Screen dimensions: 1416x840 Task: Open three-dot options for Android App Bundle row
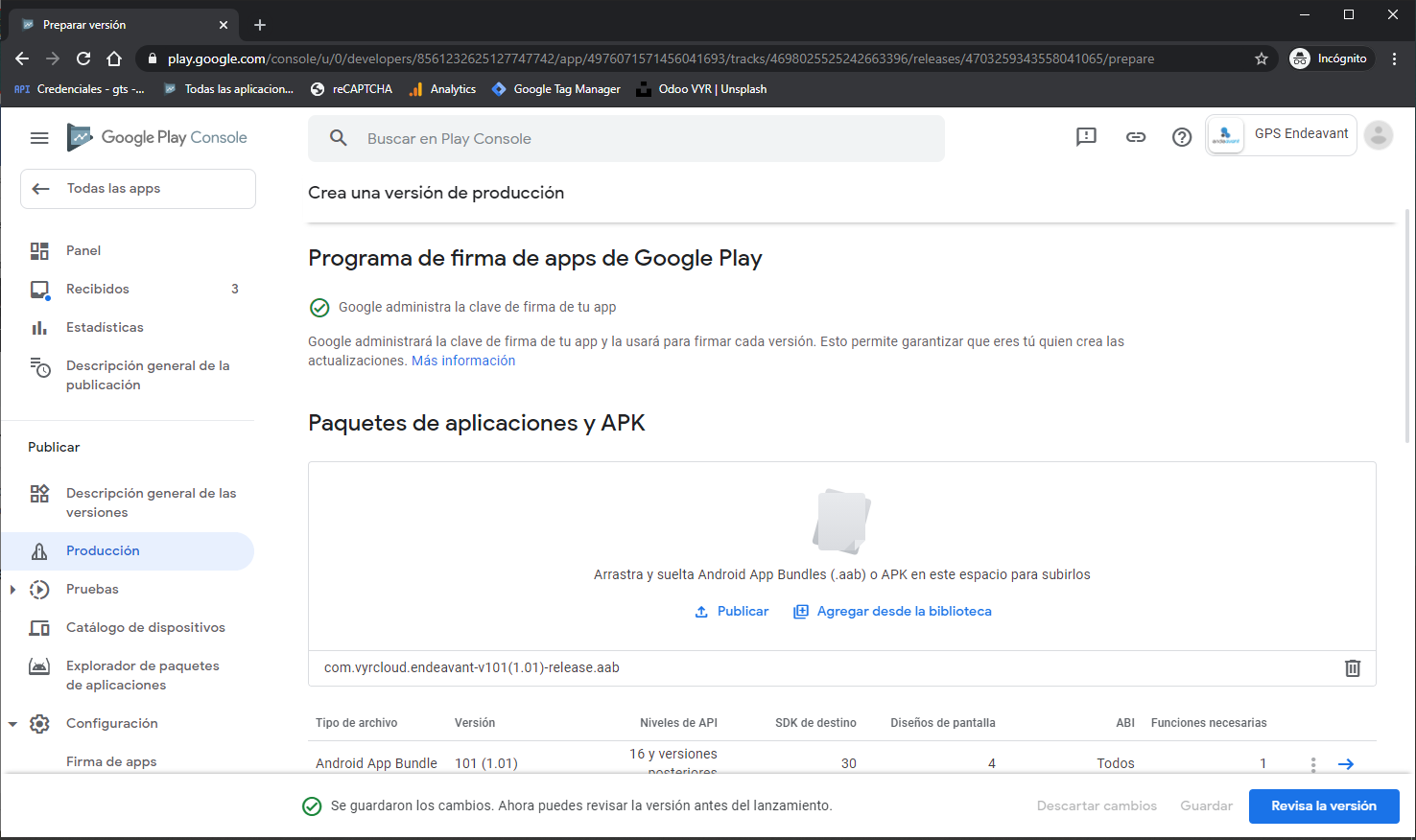(1313, 764)
